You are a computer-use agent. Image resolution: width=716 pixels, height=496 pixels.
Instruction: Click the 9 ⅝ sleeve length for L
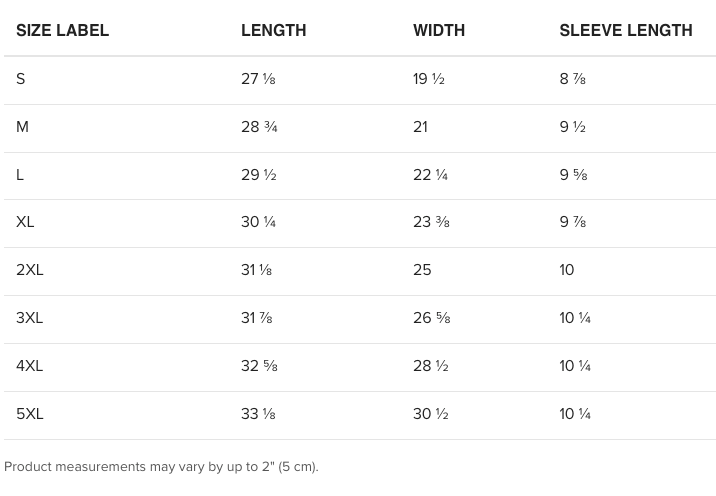pyautogui.click(x=573, y=175)
